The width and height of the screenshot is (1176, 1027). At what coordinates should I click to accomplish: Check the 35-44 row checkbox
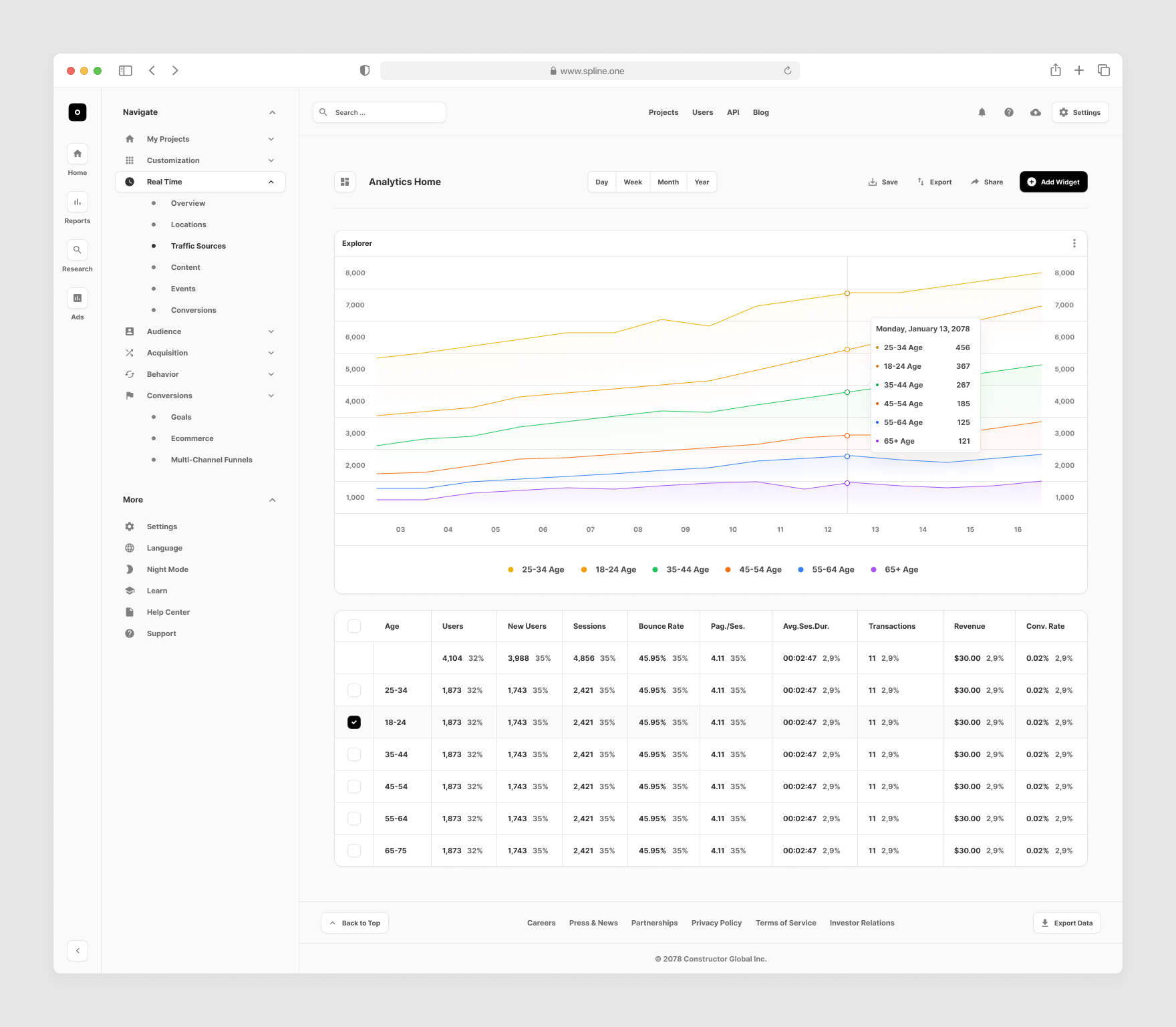coord(354,754)
